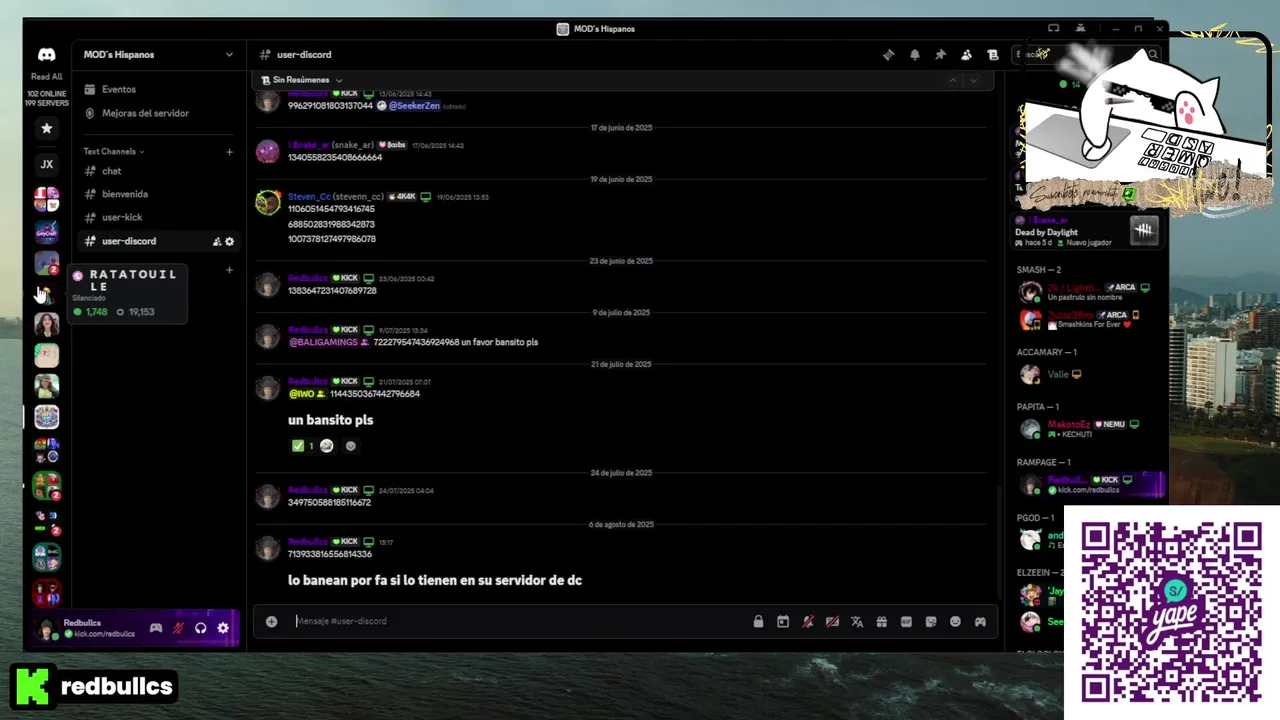1280x720 pixels.
Task: Select message ID 1383647231407689728
Action: (x=332, y=290)
